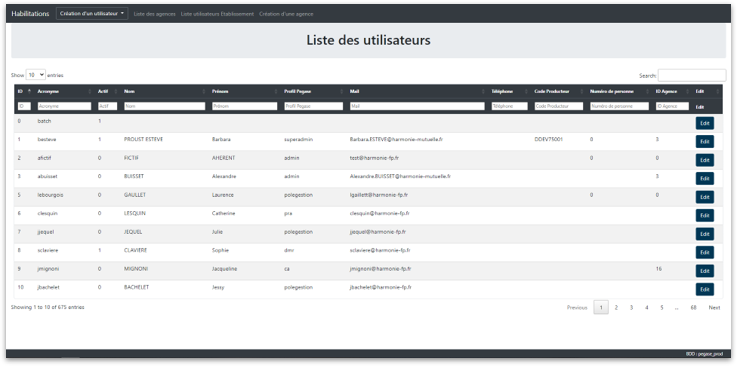Viewport: 737px width, 366px height.
Task: Sort table by Code Producteur column header
Action: click(559, 92)
